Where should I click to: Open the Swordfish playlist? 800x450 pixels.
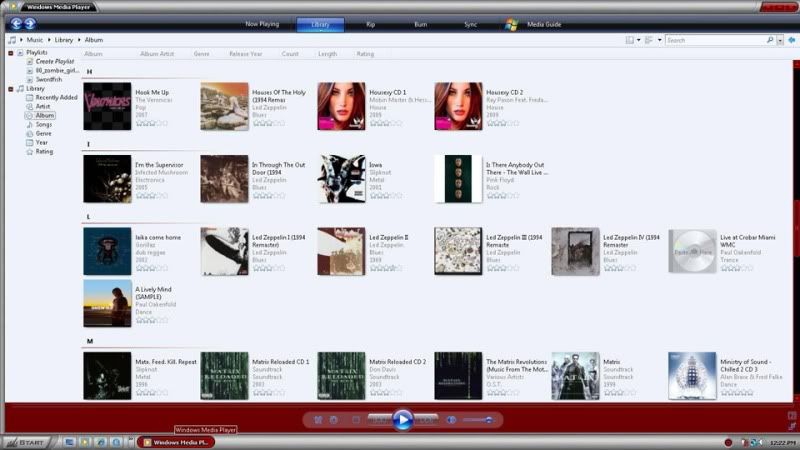48,80
